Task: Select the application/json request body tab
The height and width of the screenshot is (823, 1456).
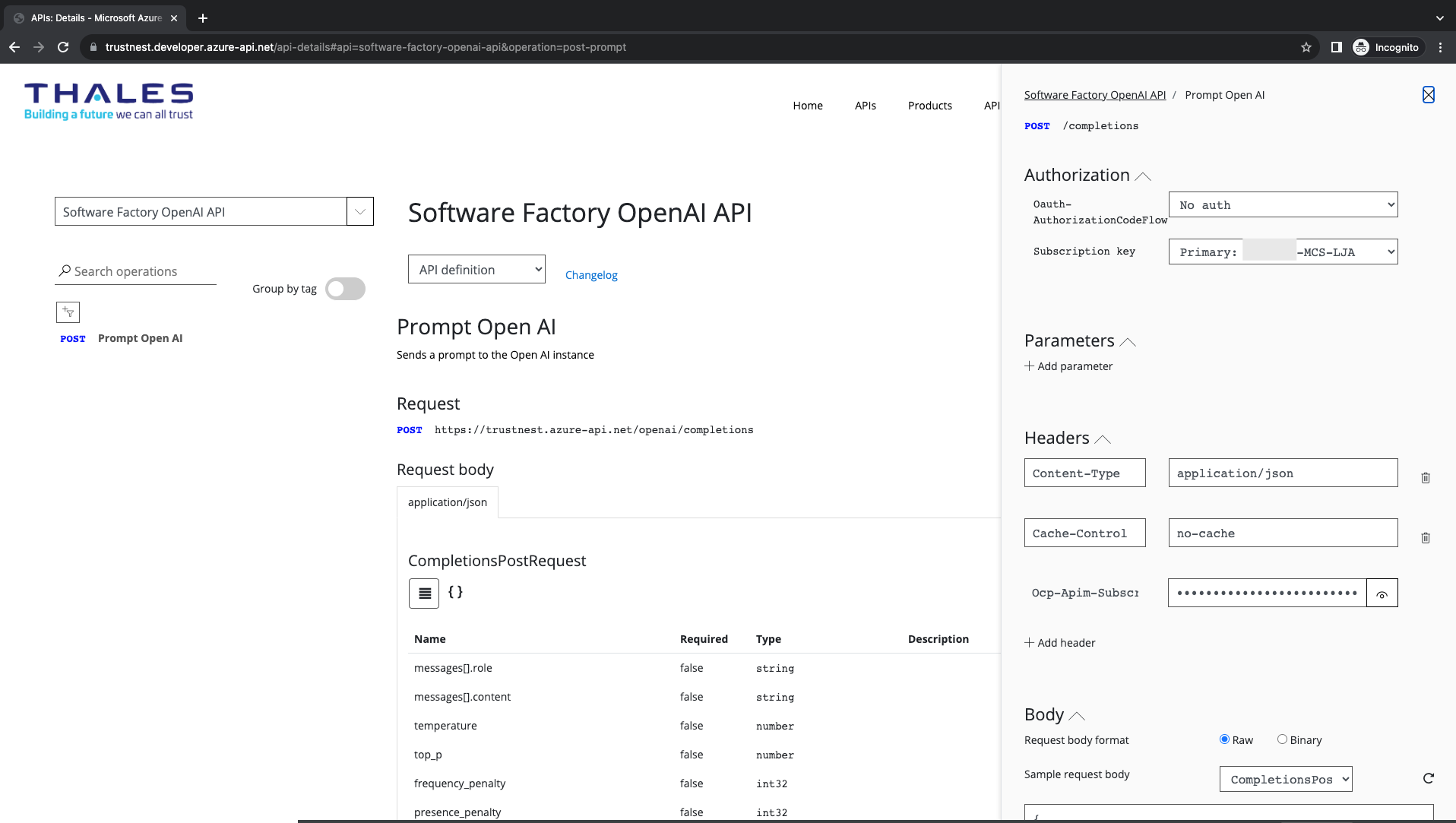Action: (x=448, y=502)
